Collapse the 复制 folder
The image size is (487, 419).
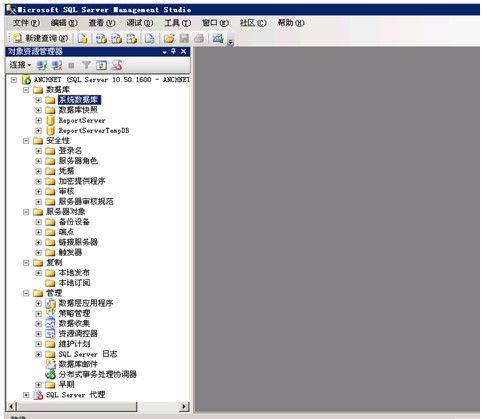(x=26, y=263)
